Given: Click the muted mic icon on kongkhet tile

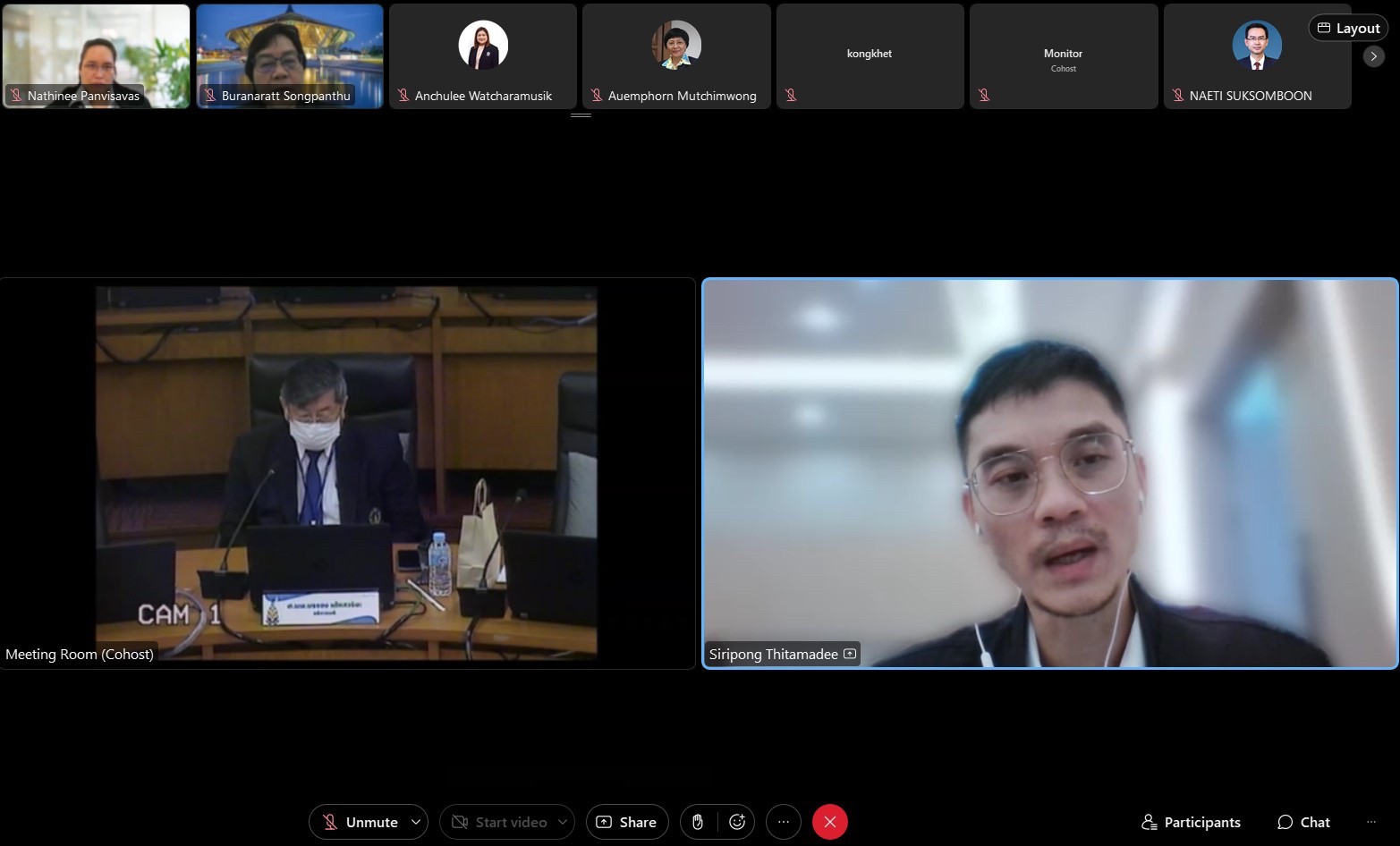Looking at the screenshot, I should tap(791, 95).
